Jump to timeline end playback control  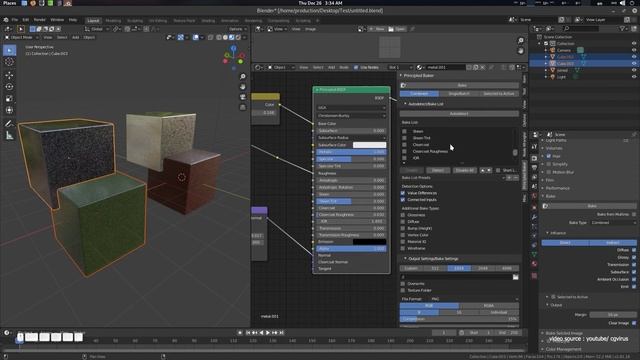tap(282, 333)
